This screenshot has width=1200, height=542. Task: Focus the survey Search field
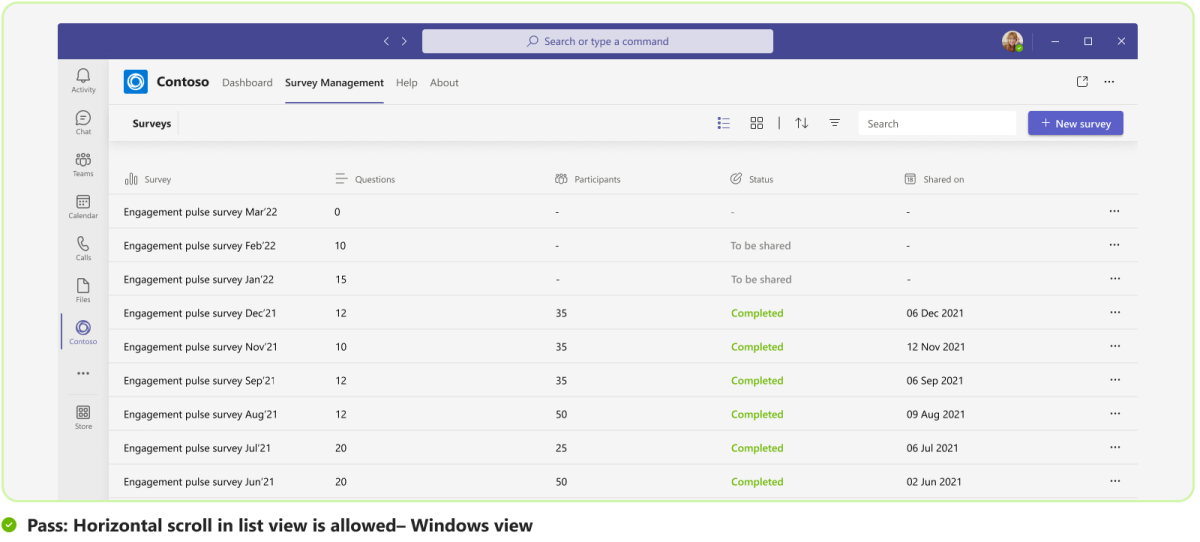(x=937, y=123)
